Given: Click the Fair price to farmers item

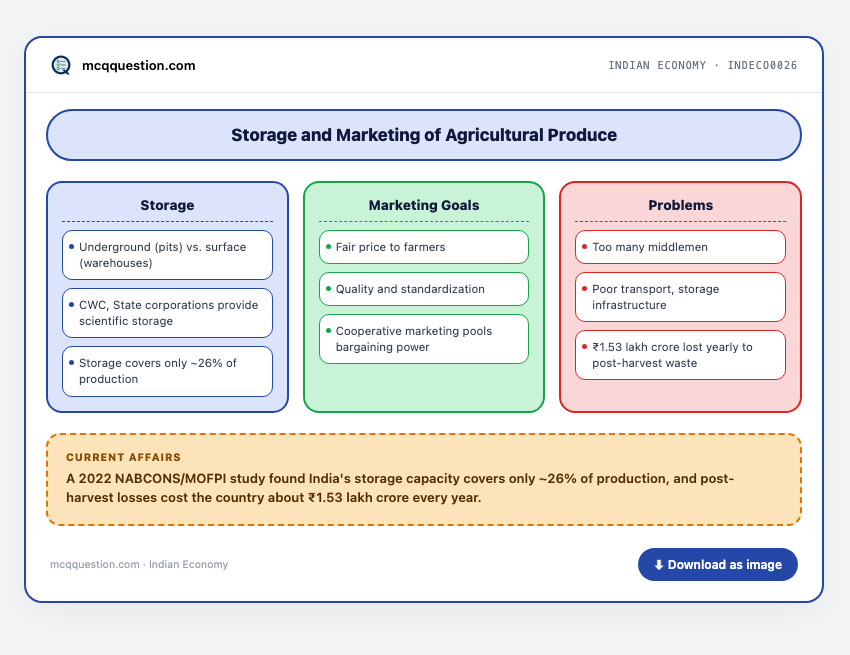Looking at the screenshot, I should click(x=424, y=247).
